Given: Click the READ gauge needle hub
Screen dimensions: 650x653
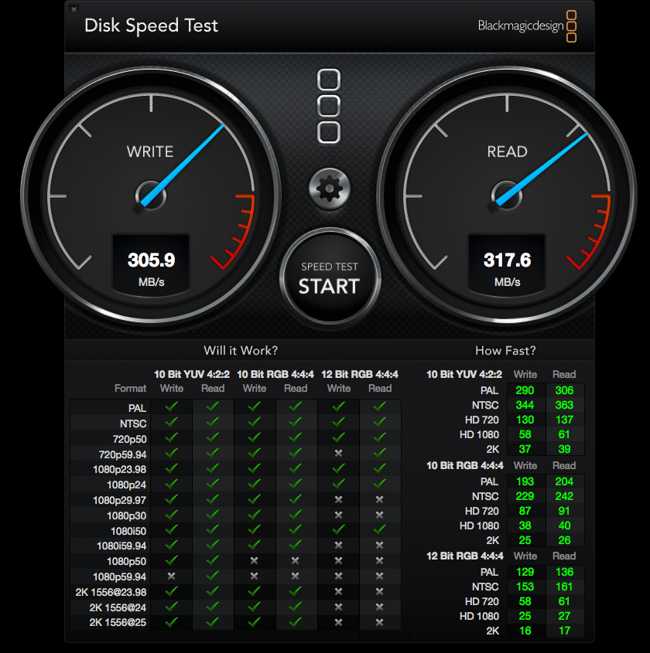Looking at the screenshot, I should pyautogui.click(x=506, y=196).
